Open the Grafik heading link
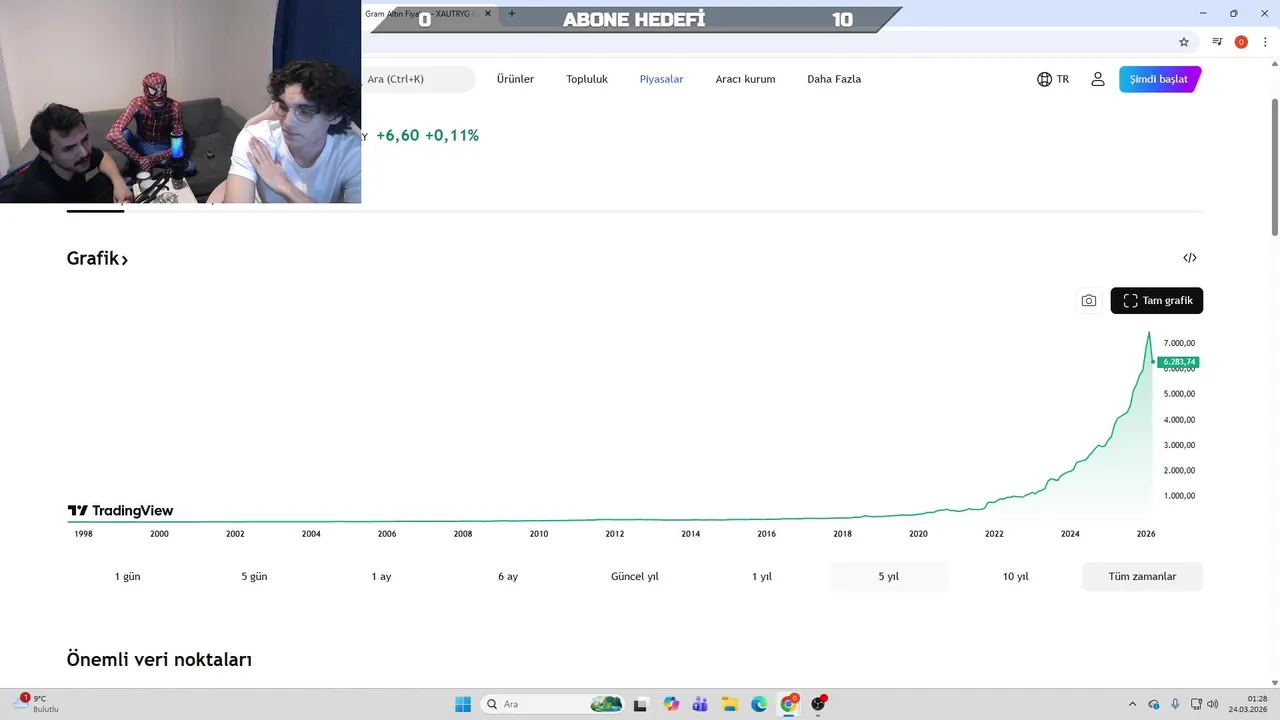The width and height of the screenshot is (1280, 720). (x=97, y=258)
